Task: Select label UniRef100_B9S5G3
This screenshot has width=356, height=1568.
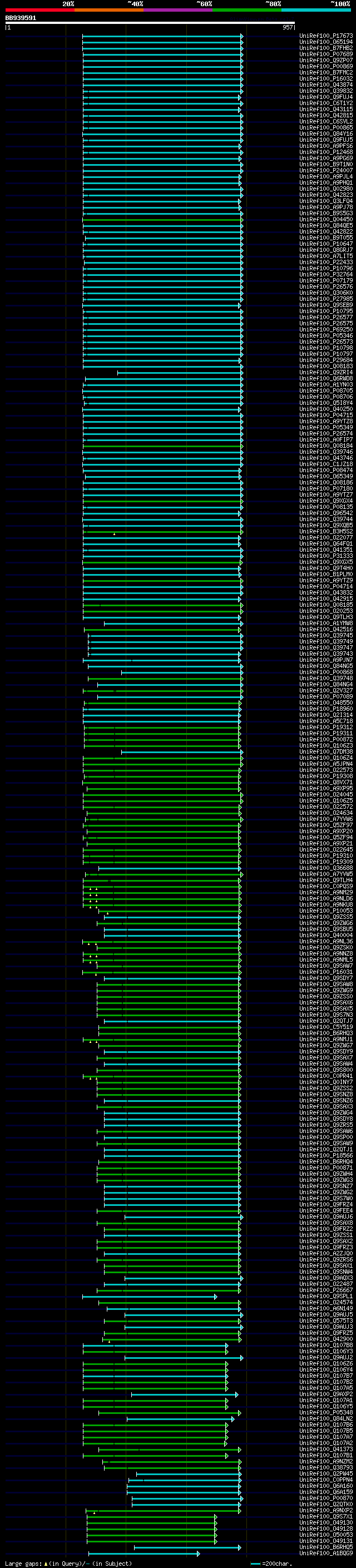Action: coord(326,213)
